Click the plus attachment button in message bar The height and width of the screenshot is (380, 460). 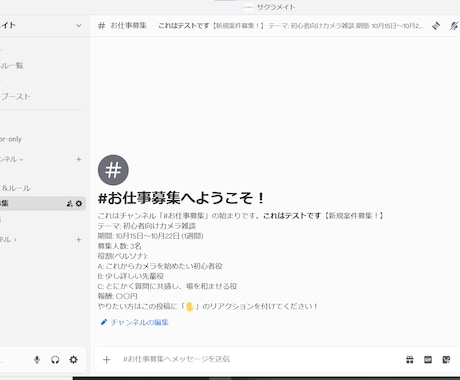(107, 360)
